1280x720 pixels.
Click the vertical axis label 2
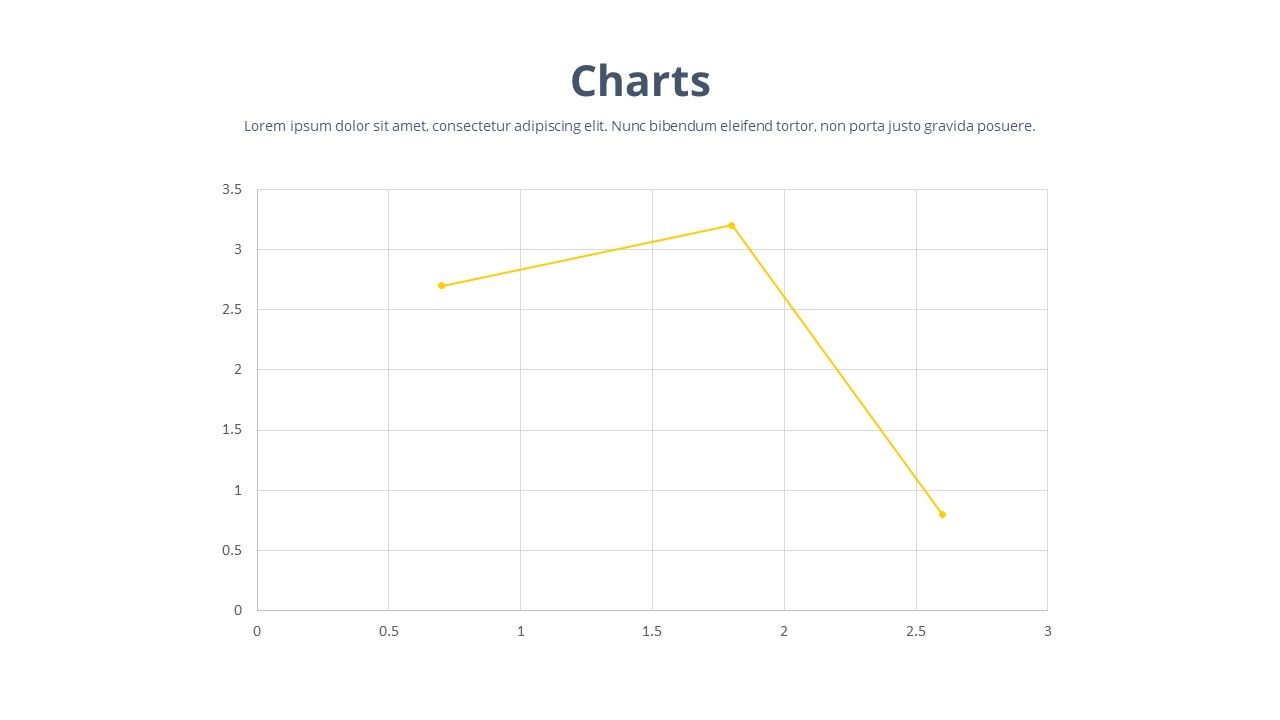[238, 370]
